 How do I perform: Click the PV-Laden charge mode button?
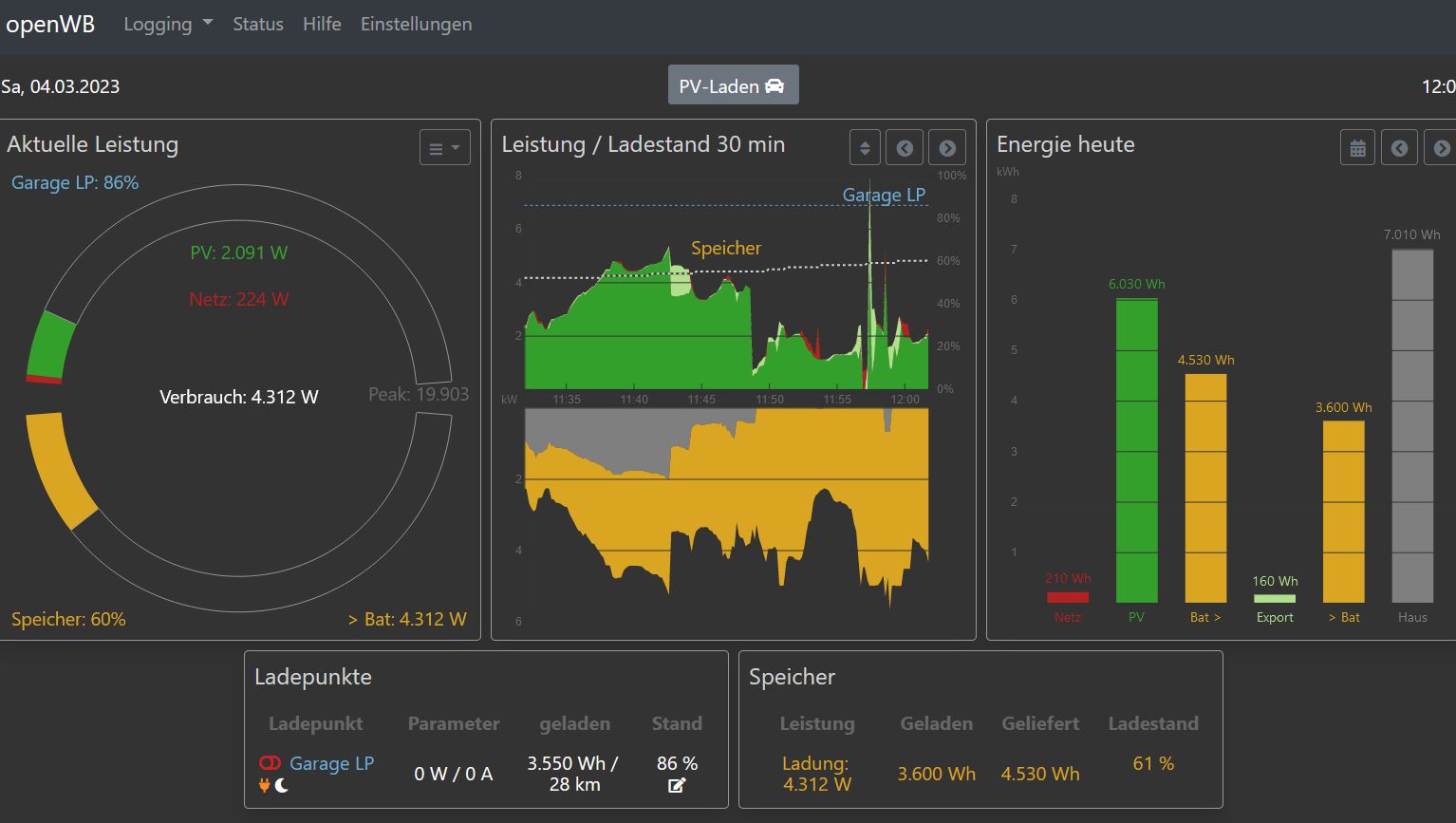click(733, 85)
